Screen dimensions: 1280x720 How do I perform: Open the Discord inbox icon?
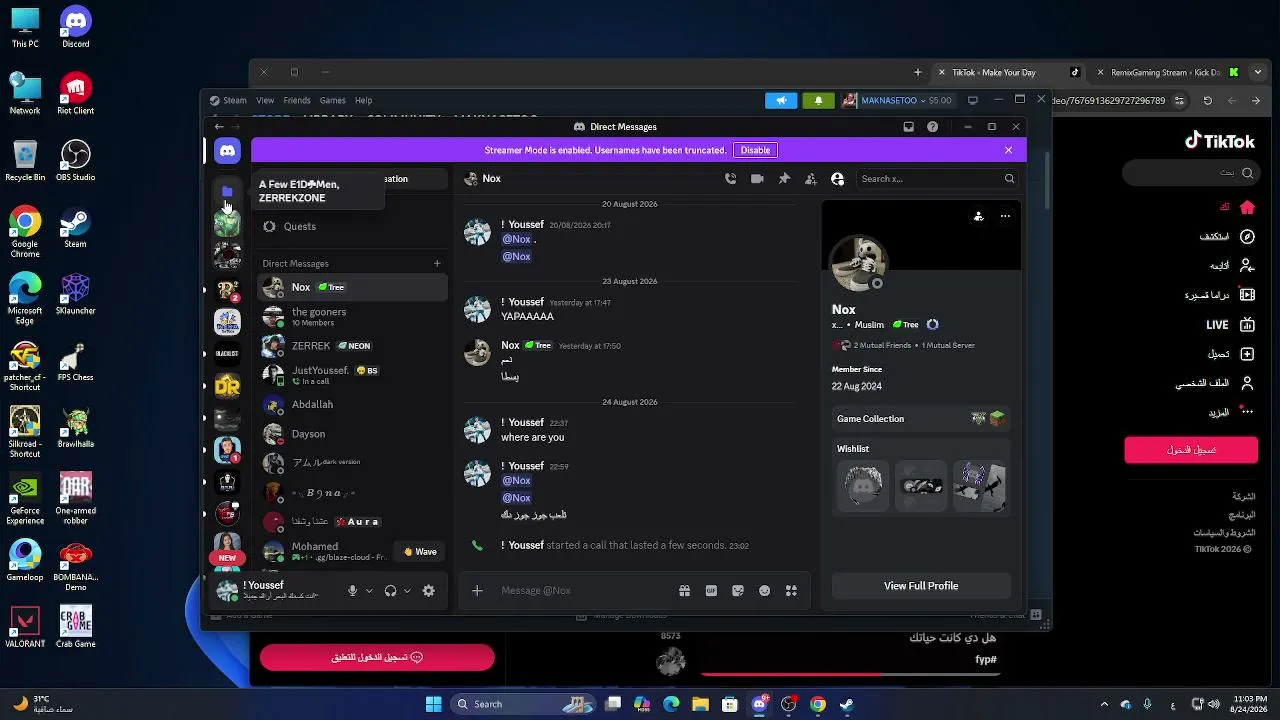[x=908, y=127]
